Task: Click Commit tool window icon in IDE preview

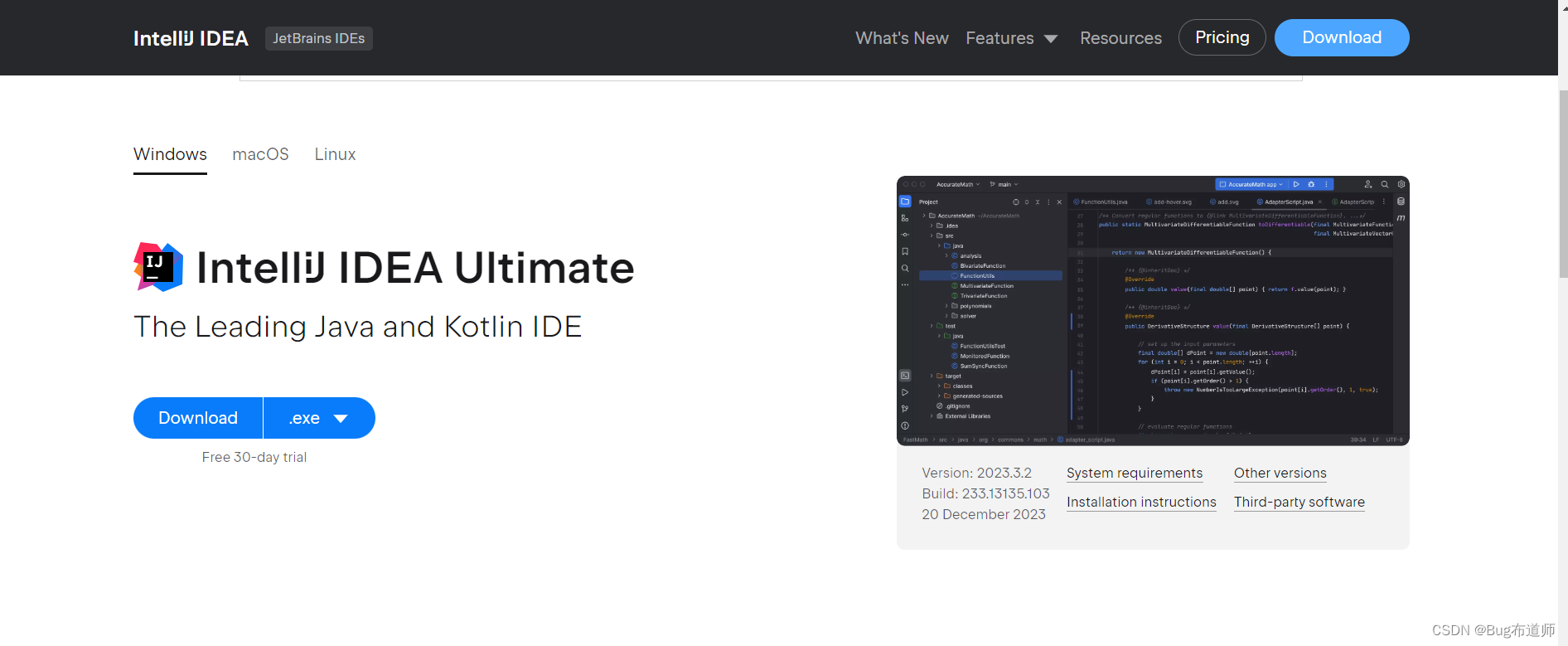Action: coord(905,235)
